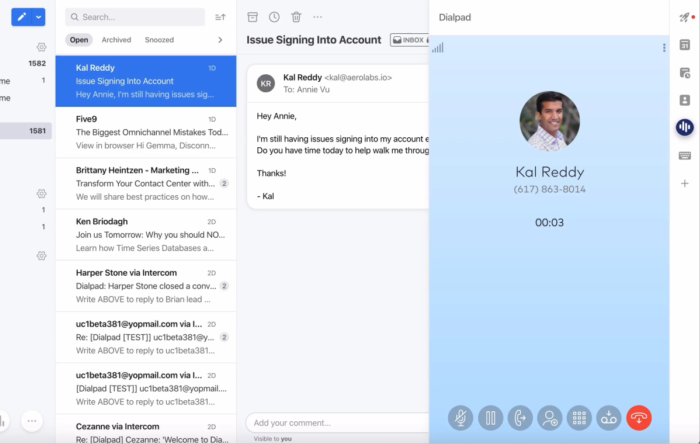Screen dimensions: 700x444
Task: Click the KR sender avatar
Action: 266,83
